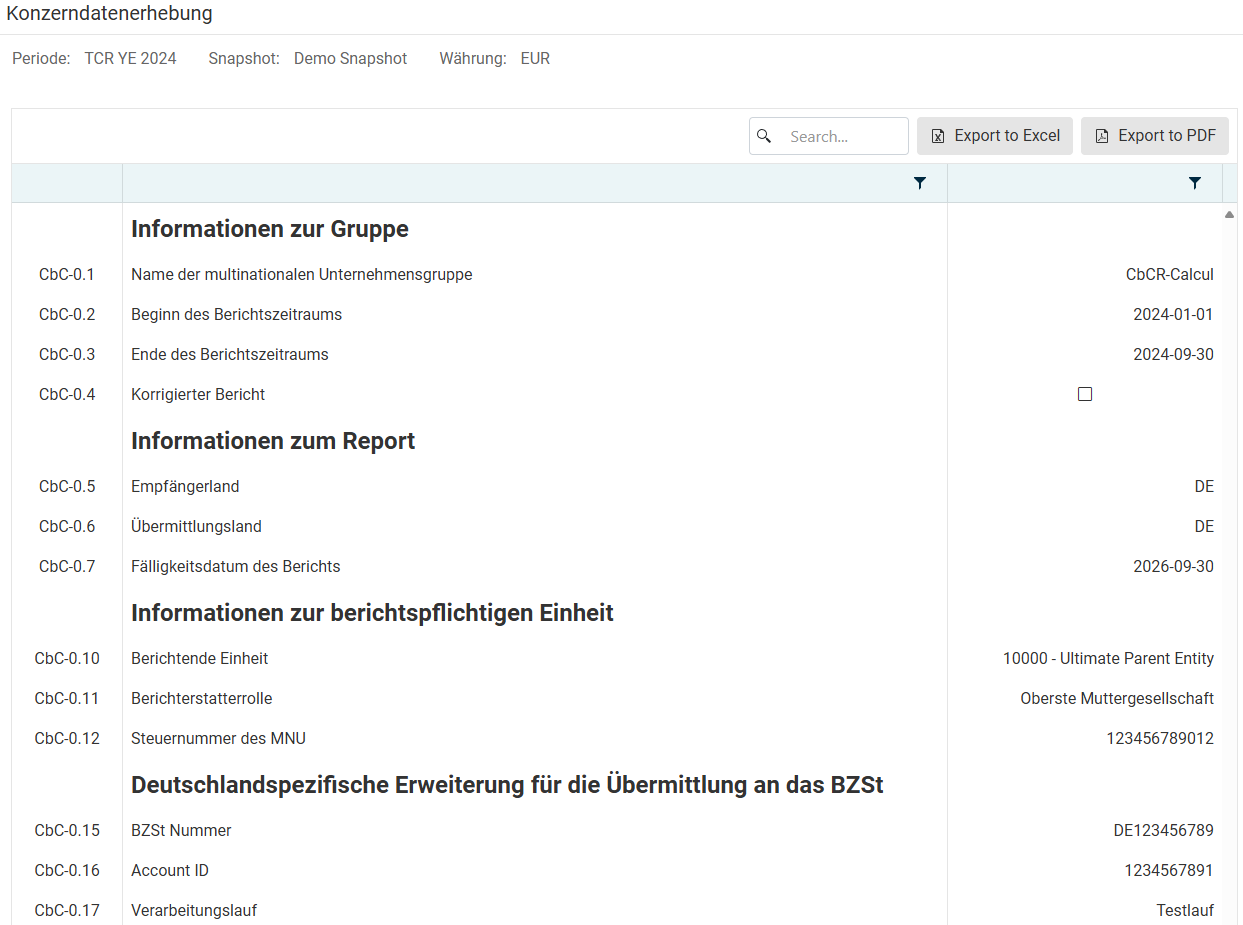
Task: Export the table to Excel
Action: [995, 136]
